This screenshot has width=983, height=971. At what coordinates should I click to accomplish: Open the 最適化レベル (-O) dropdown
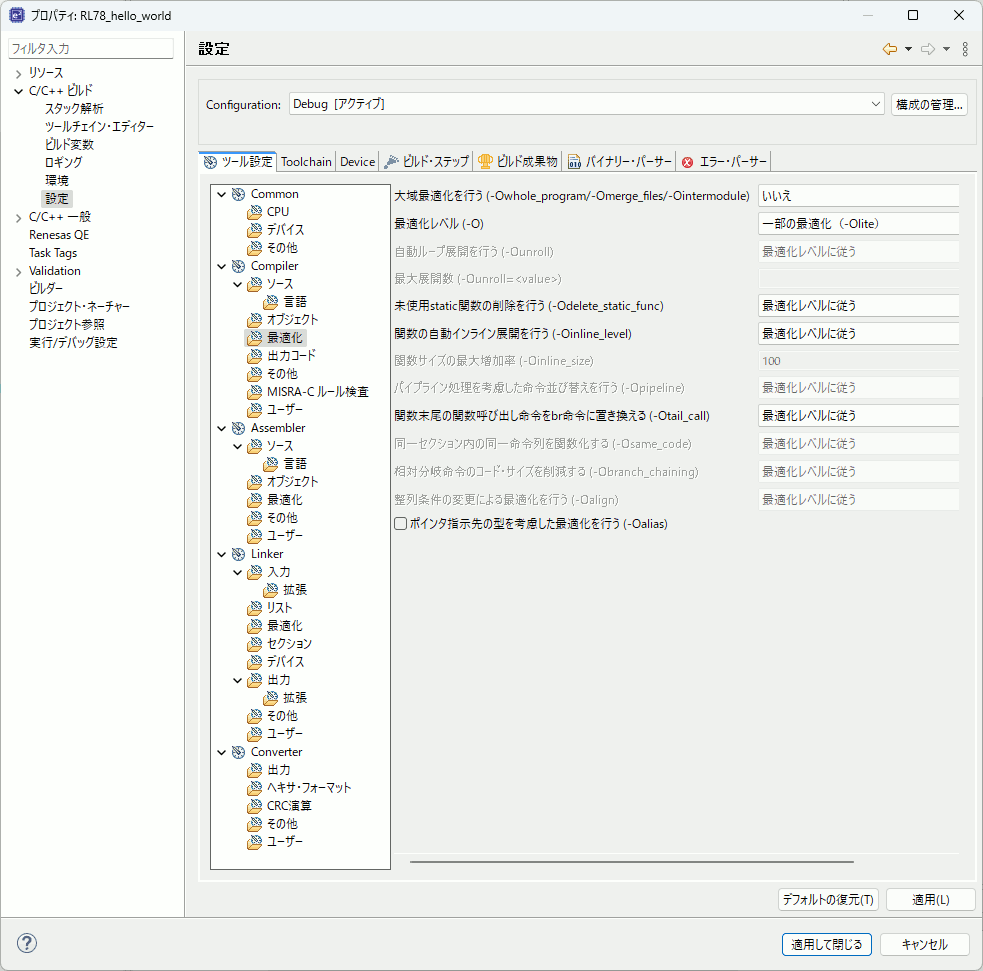tap(858, 224)
